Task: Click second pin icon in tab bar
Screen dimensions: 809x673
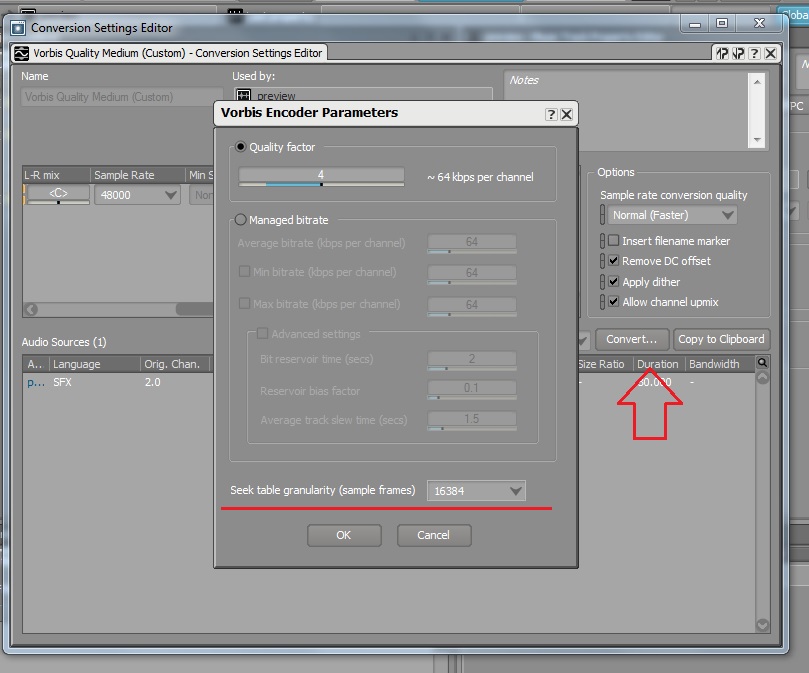Action: (738, 53)
